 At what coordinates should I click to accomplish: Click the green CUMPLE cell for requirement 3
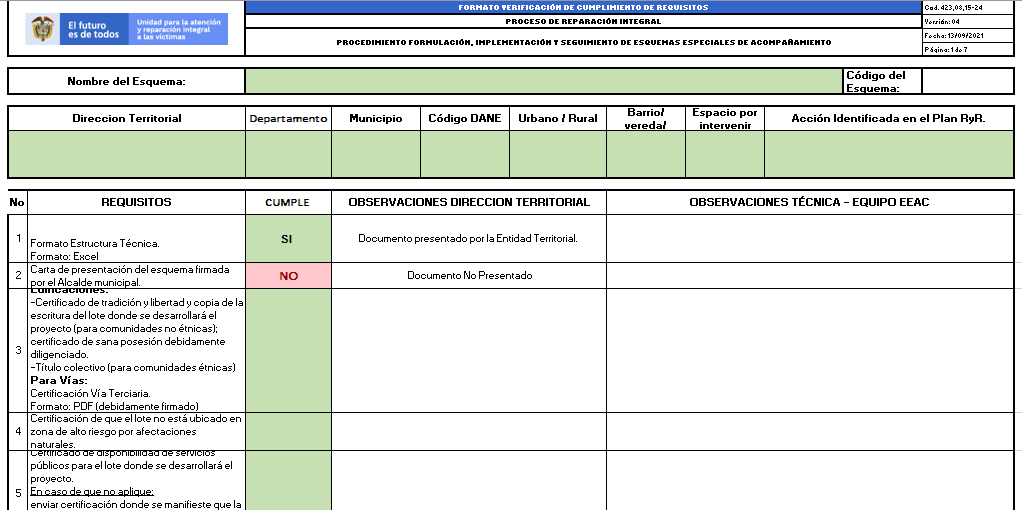[288, 350]
